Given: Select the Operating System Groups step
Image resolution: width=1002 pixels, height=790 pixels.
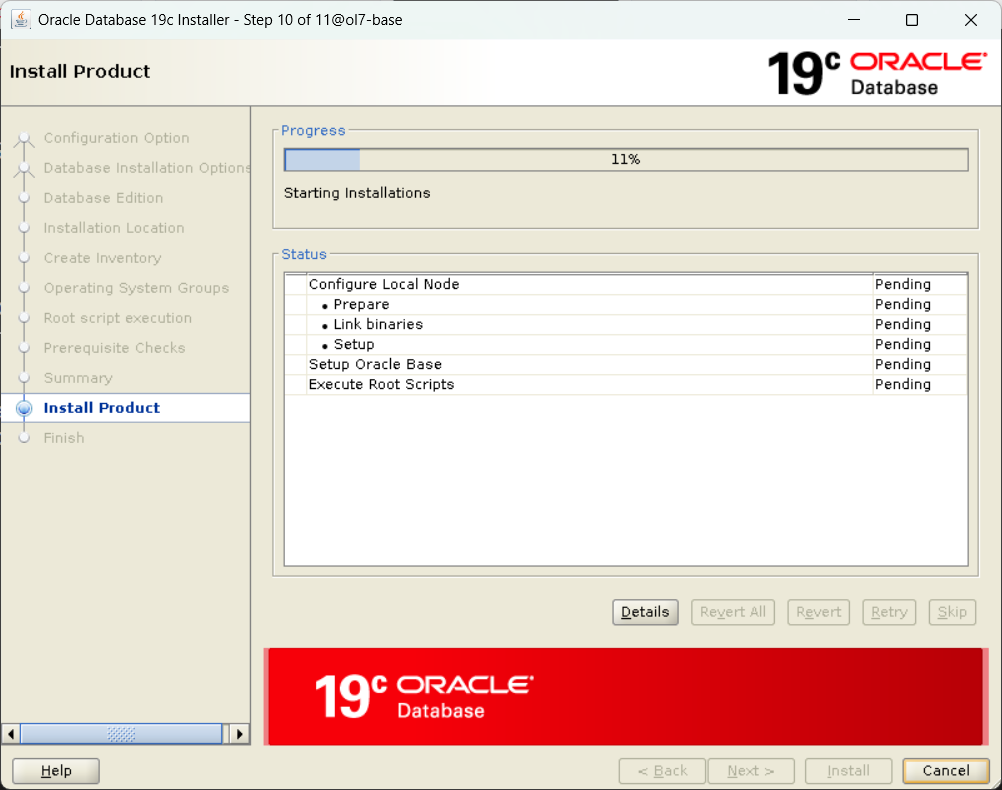Looking at the screenshot, I should click(x=136, y=288).
